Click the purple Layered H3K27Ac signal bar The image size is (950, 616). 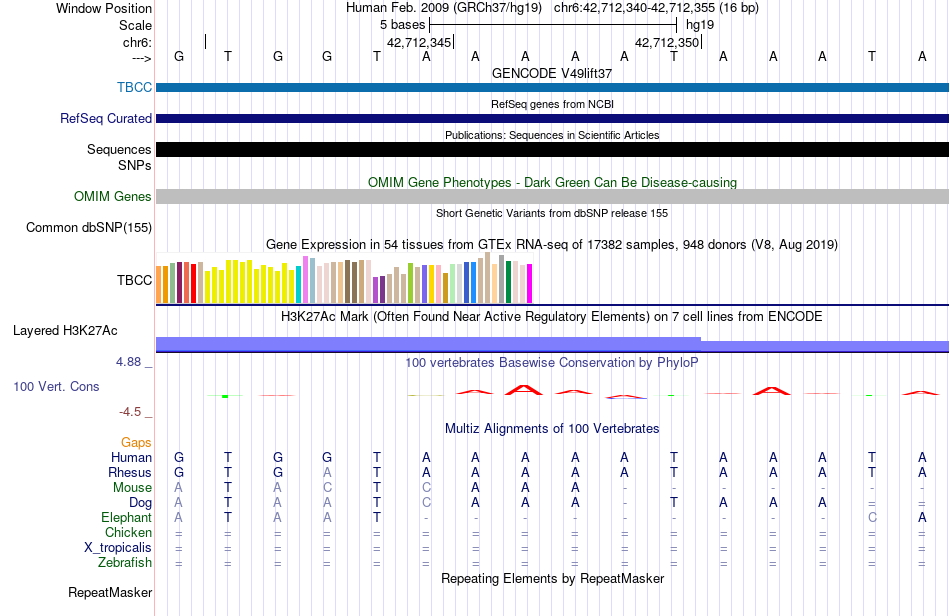(x=552, y=345)
